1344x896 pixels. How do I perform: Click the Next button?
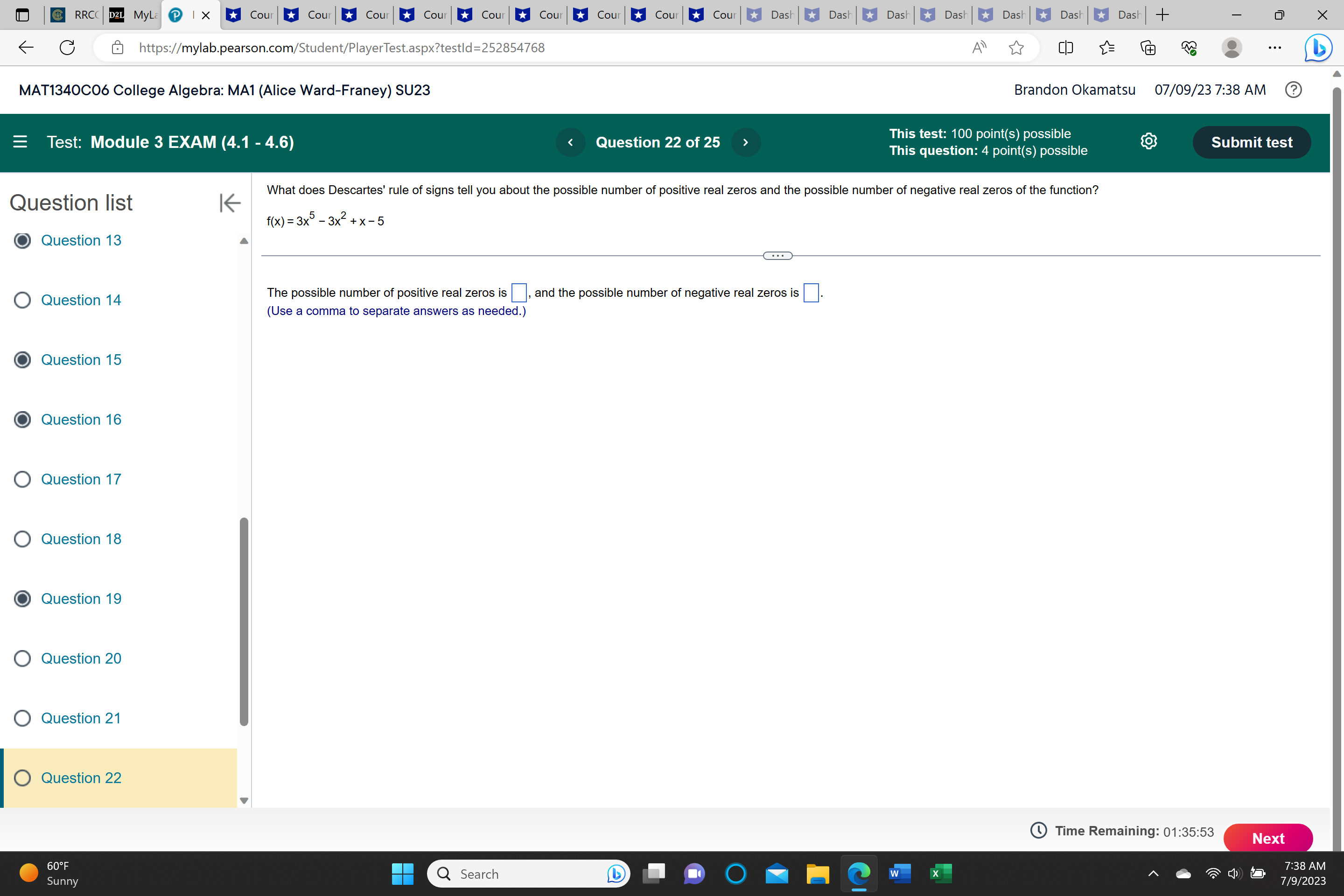tap(1268, 838)
